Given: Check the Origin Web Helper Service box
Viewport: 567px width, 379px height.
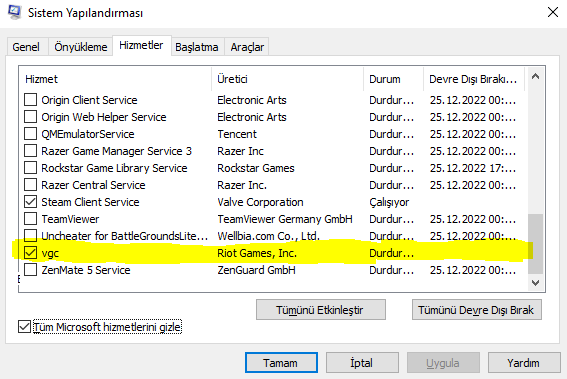Looking at the screenshot, I should click(x=30, y=116).
